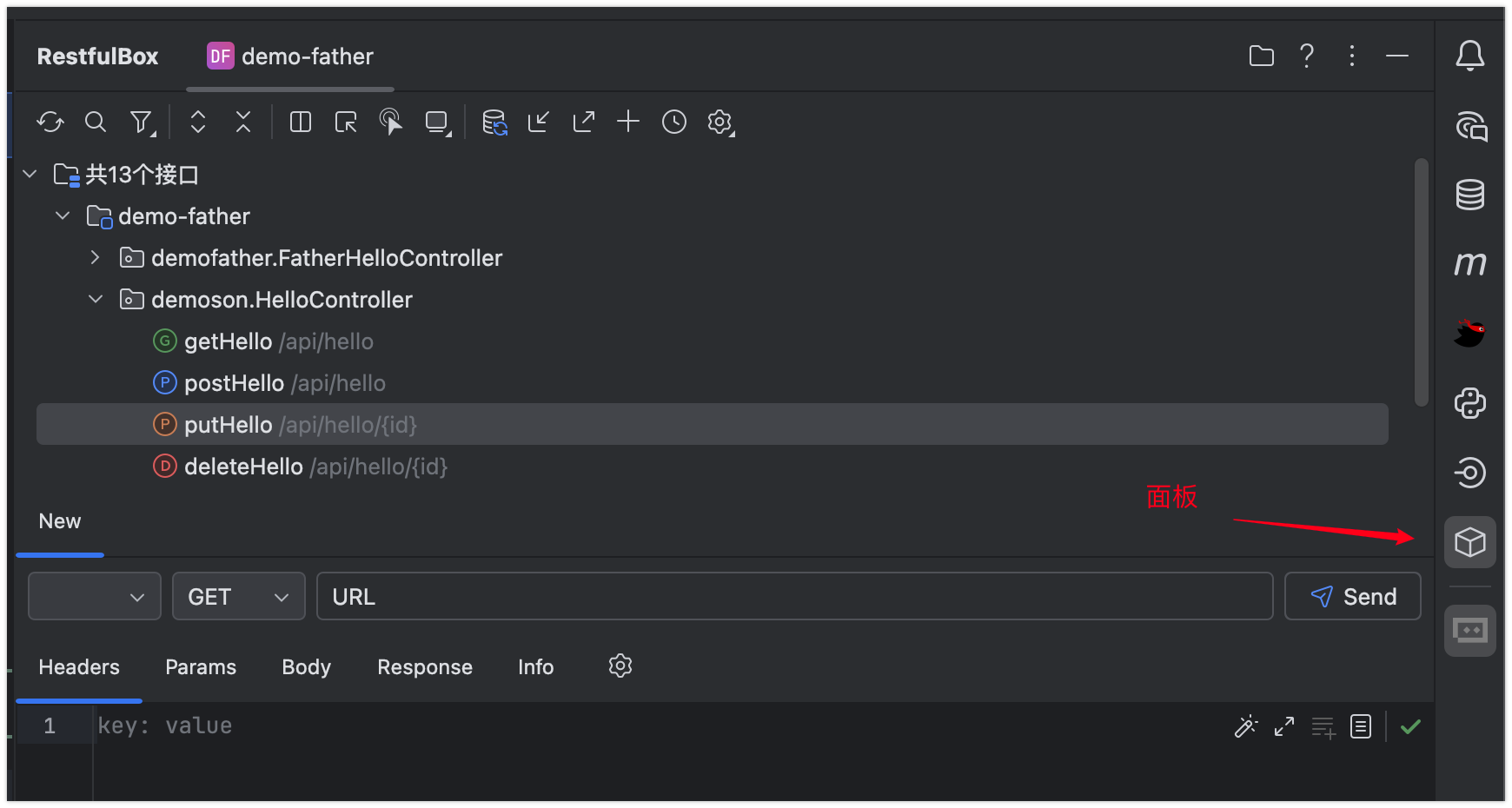Click the export arrow icon

tap(584, 123)
